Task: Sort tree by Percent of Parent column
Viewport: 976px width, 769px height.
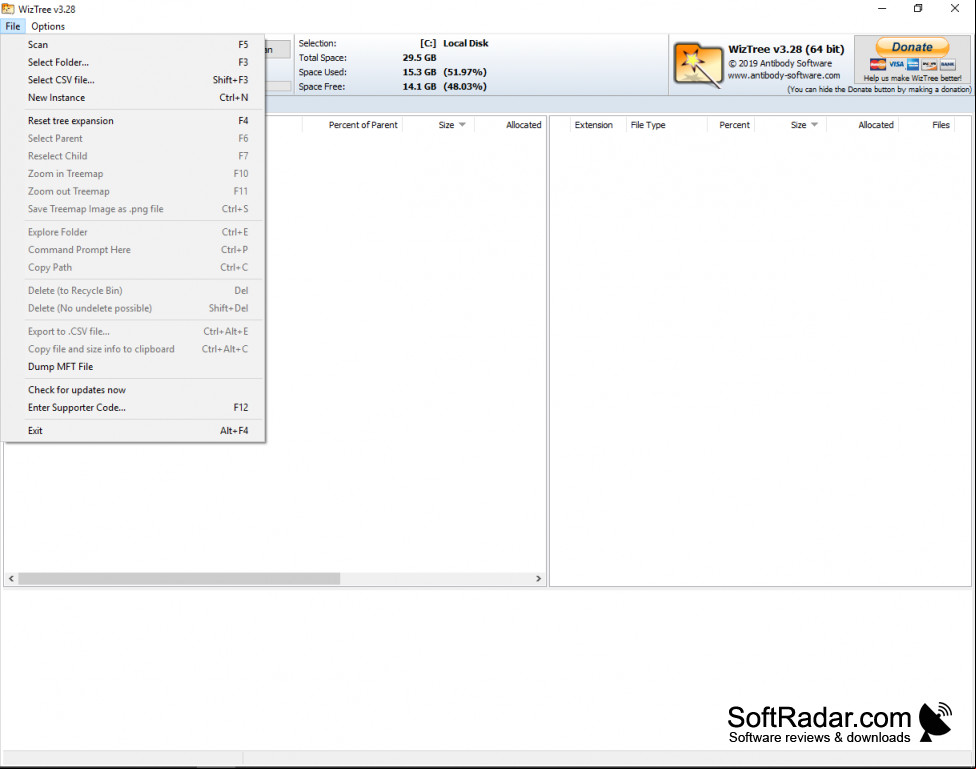Action: (x=352, y=125)
